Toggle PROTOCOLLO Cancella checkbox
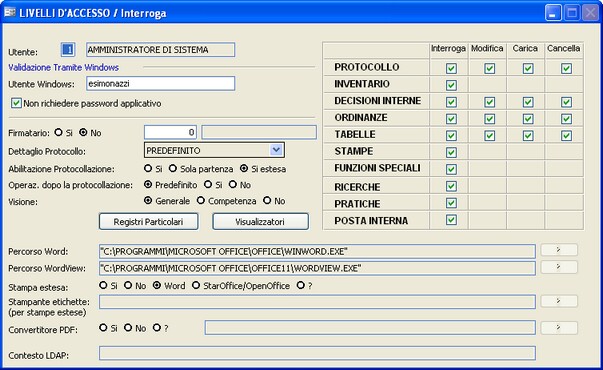Viewport: 603px width, 370px height. (x=566, y=68)
